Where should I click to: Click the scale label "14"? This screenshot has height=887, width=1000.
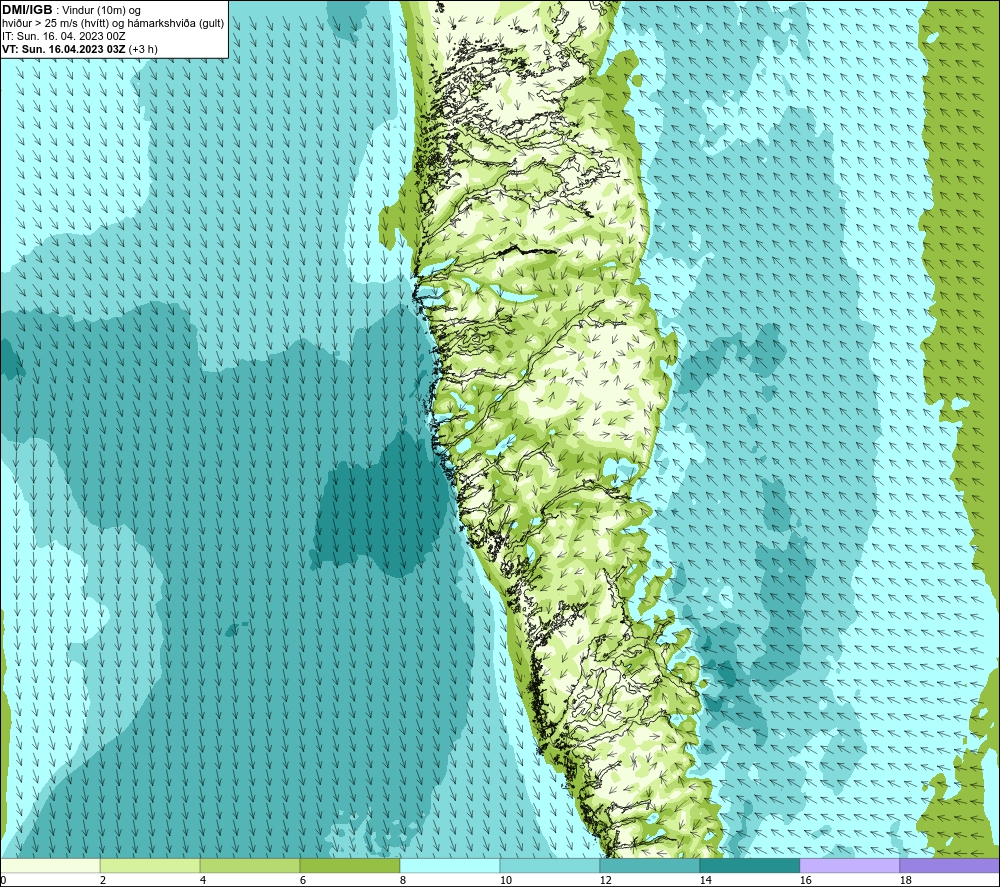pyautogui.click(x=705, y=880)
